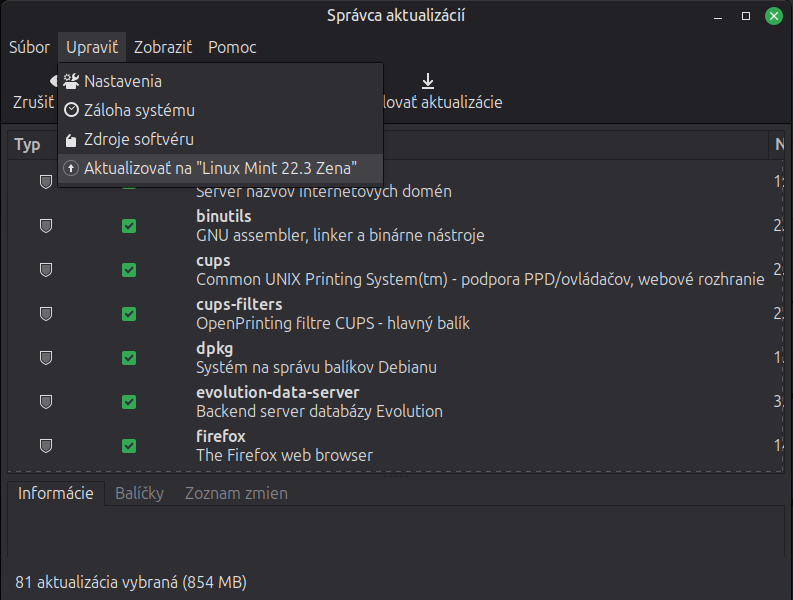Select the Informácie tab

[x=56, y=493]
